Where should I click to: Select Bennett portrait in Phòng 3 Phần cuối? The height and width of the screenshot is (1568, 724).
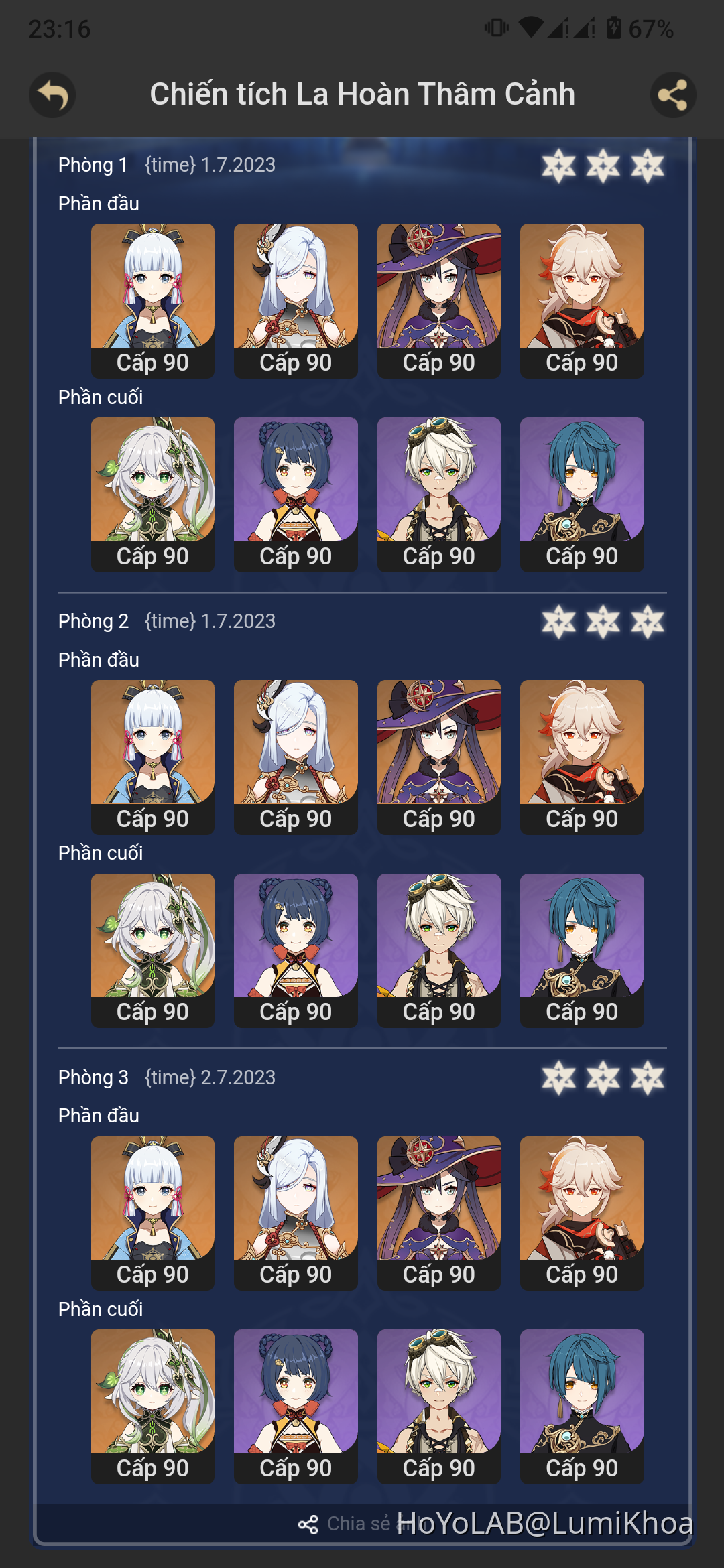pyautogui.click(x=439, y=1407)
